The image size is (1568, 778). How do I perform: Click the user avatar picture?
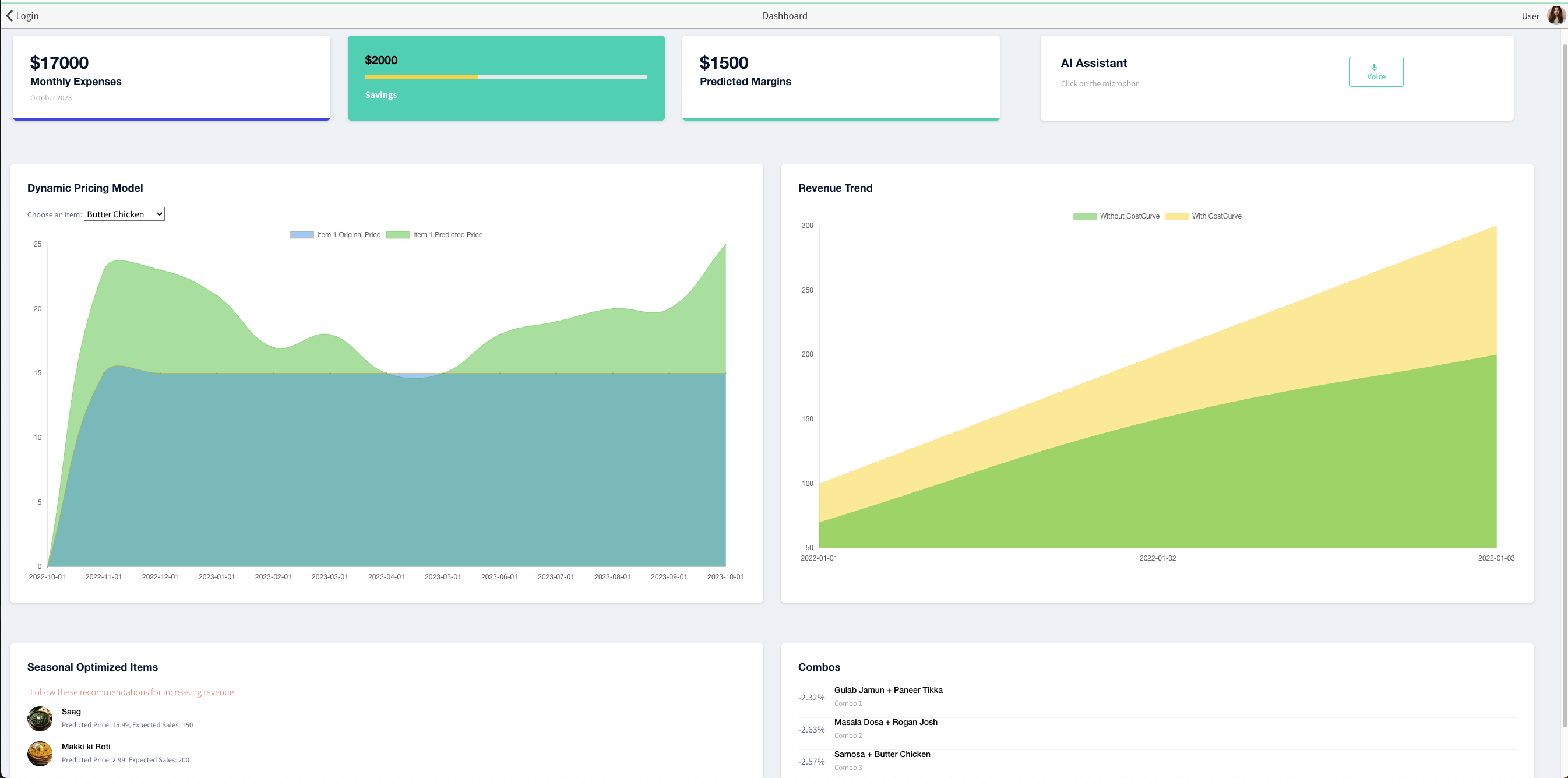click(x=1555, y=16)
